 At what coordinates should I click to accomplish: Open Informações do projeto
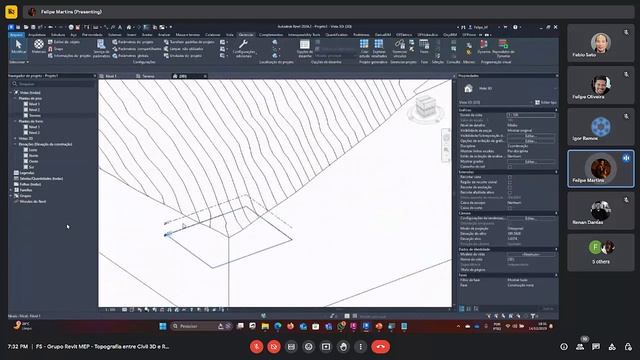coord(69,56)
